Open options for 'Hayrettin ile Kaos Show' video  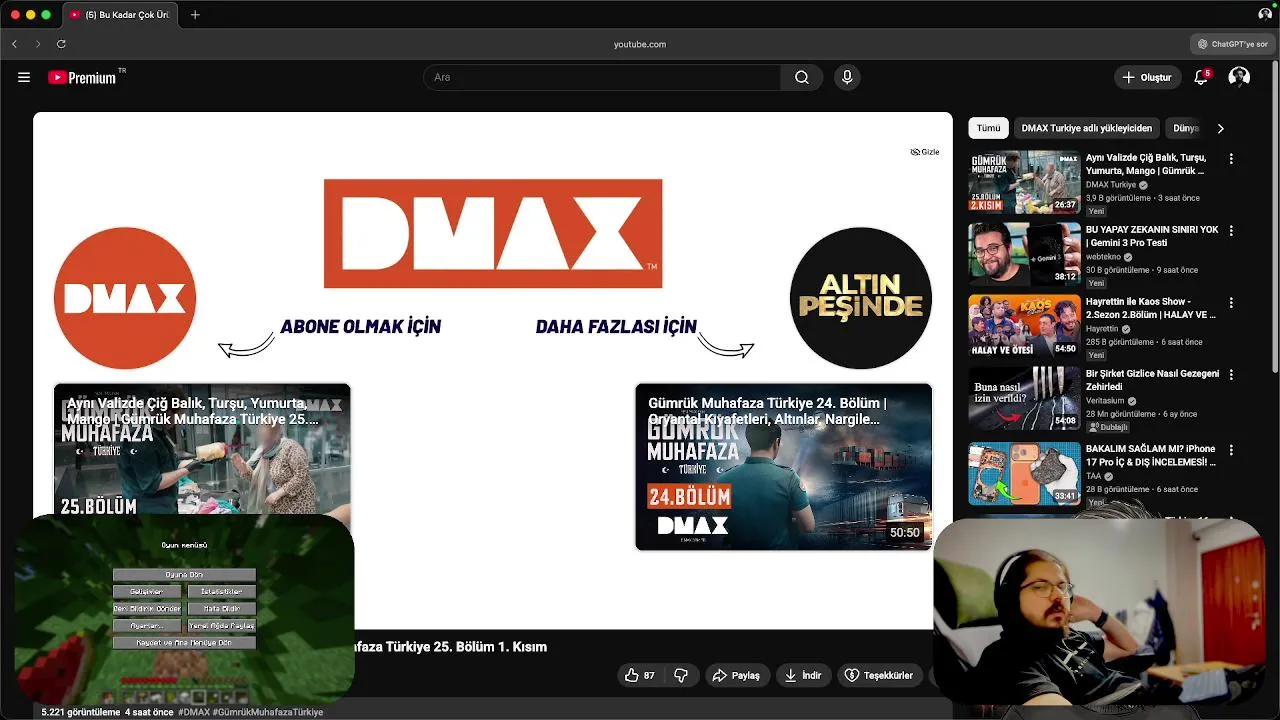(x=1231, y=303)
